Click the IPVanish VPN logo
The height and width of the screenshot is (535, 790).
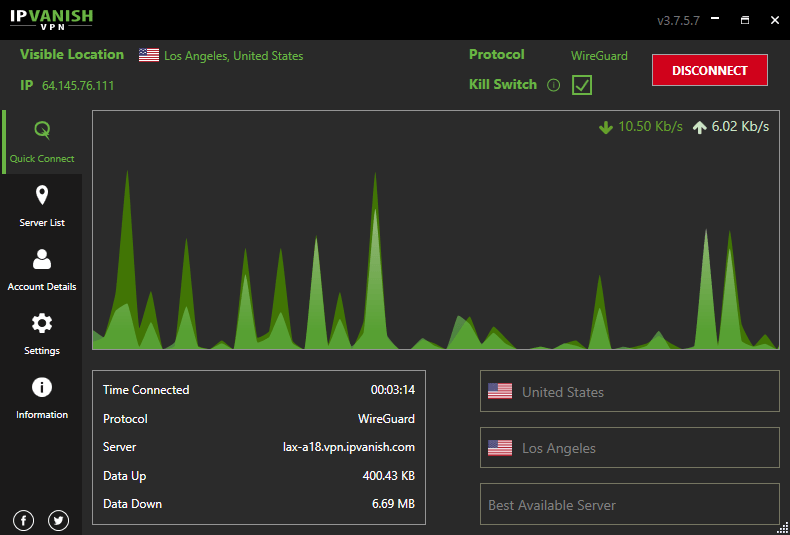[x=51, y=19]
